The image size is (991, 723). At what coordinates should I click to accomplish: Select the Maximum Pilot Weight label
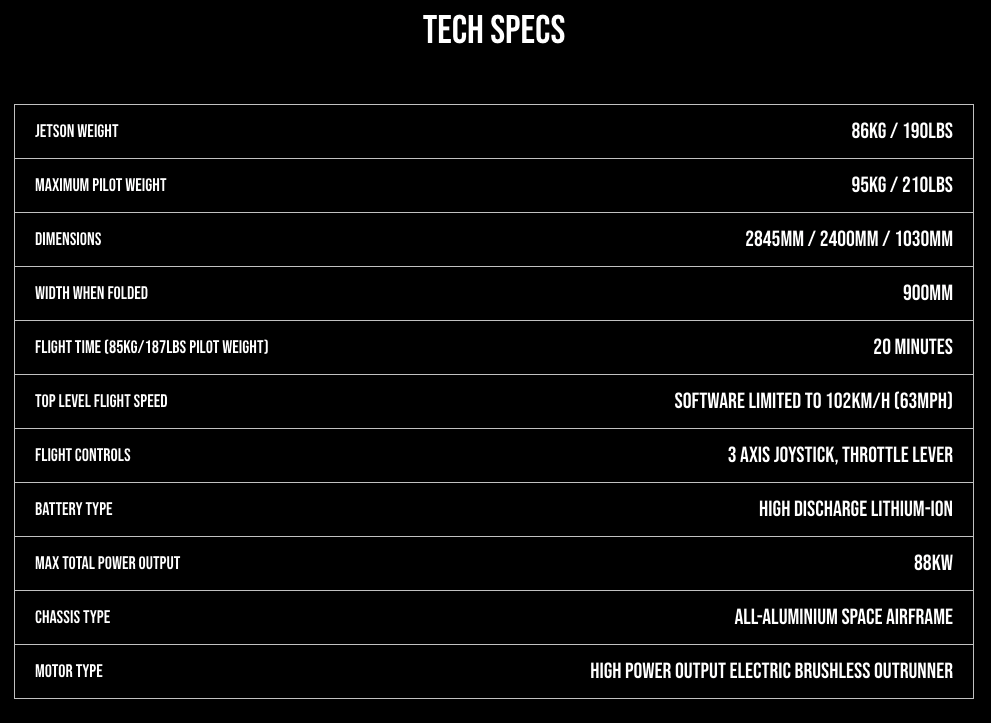pyautogui.click(x=100, y=185)
